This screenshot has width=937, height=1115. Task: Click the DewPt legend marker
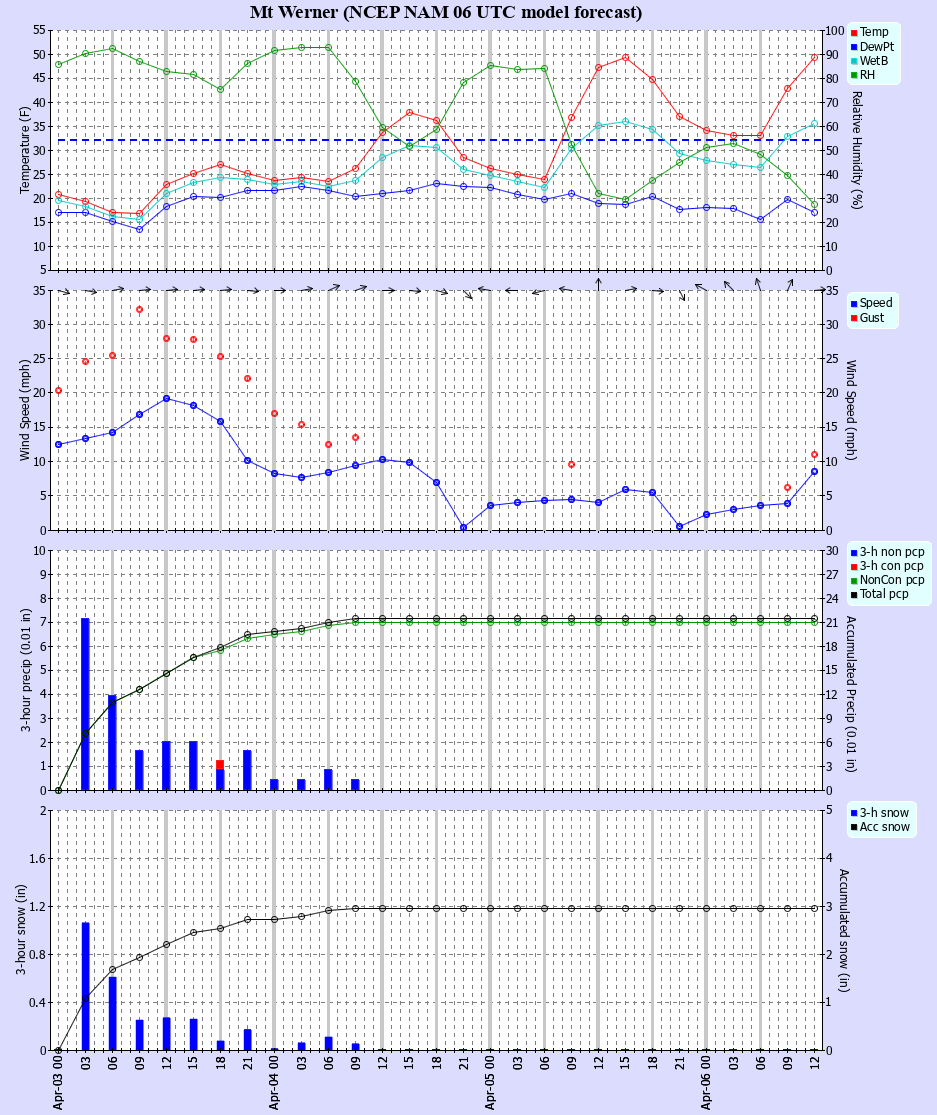click(852, 46)
